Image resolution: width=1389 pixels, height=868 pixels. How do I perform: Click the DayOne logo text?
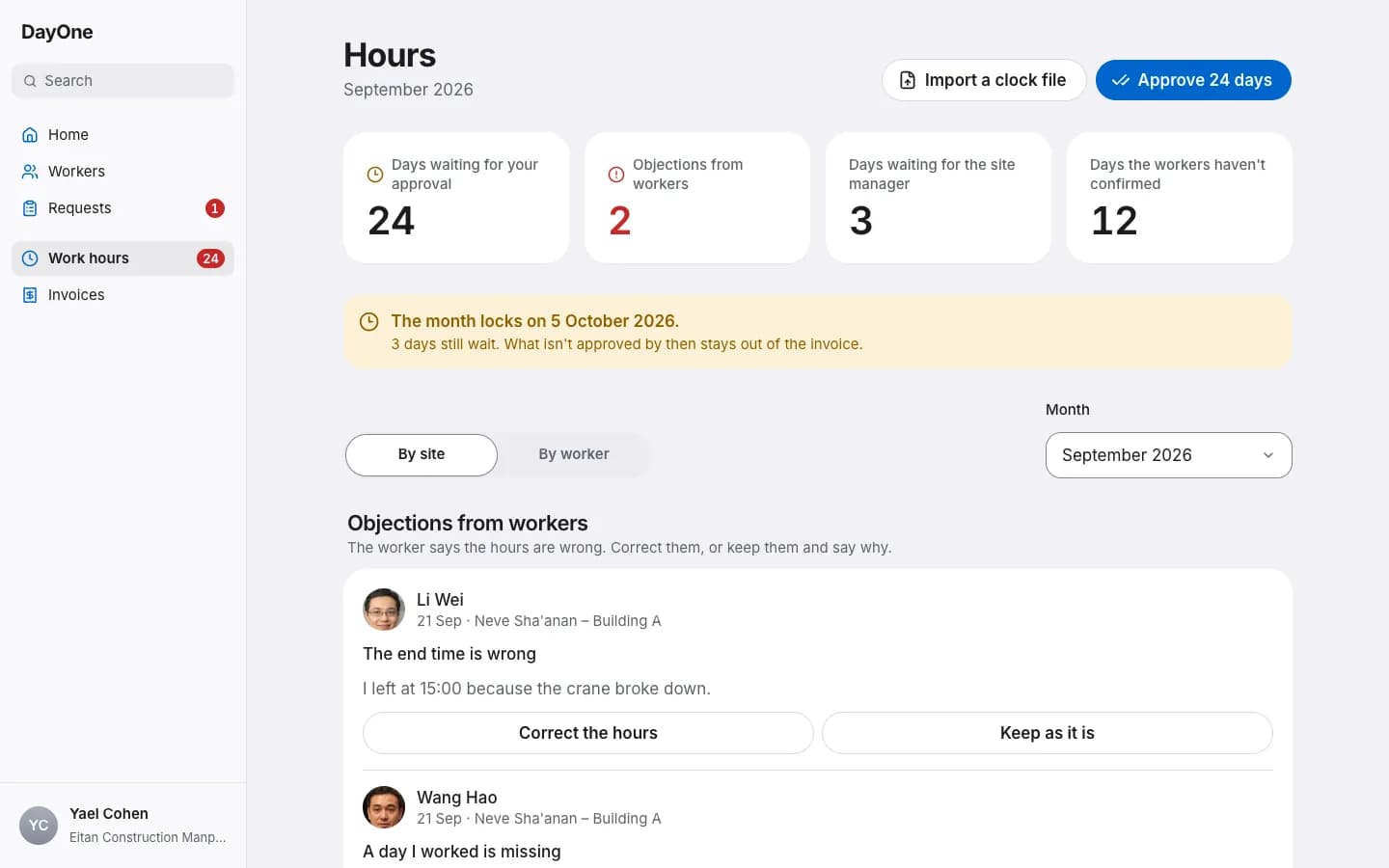pyautogui.click(x=57, y=32)
